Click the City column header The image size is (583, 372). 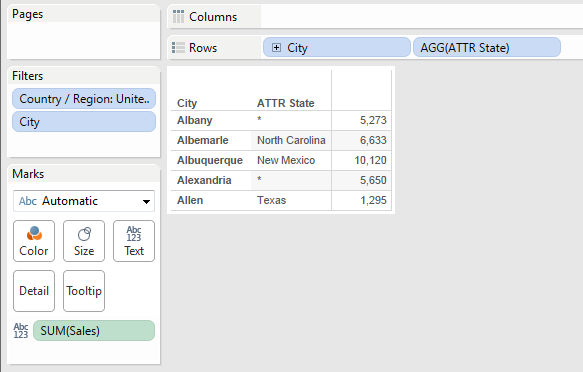(187, 103)
